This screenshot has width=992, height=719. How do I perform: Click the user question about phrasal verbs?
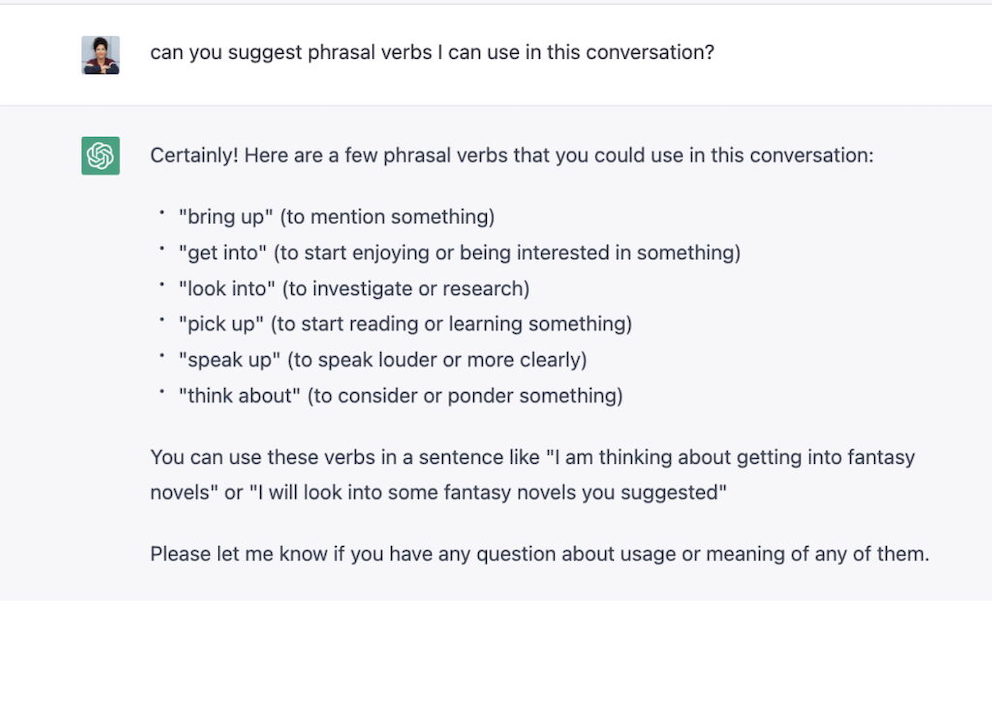coord(432,53)
